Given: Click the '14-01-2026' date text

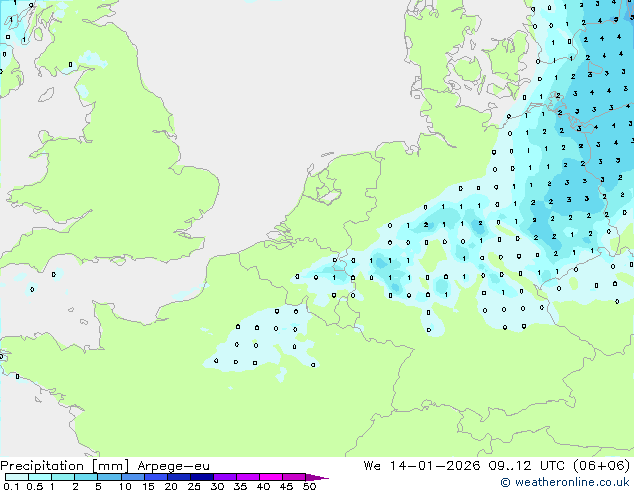Looking at the screenshot, I should coord(435,466).
